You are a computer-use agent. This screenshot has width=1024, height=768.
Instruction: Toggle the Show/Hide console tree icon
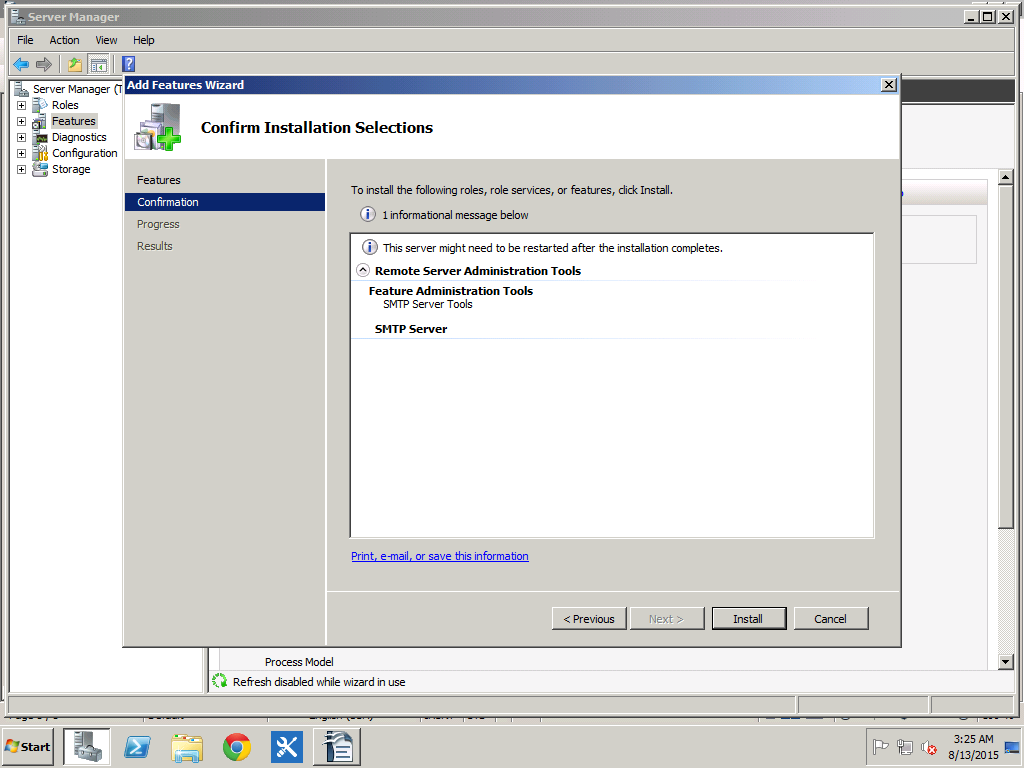[x=99, y=64]
